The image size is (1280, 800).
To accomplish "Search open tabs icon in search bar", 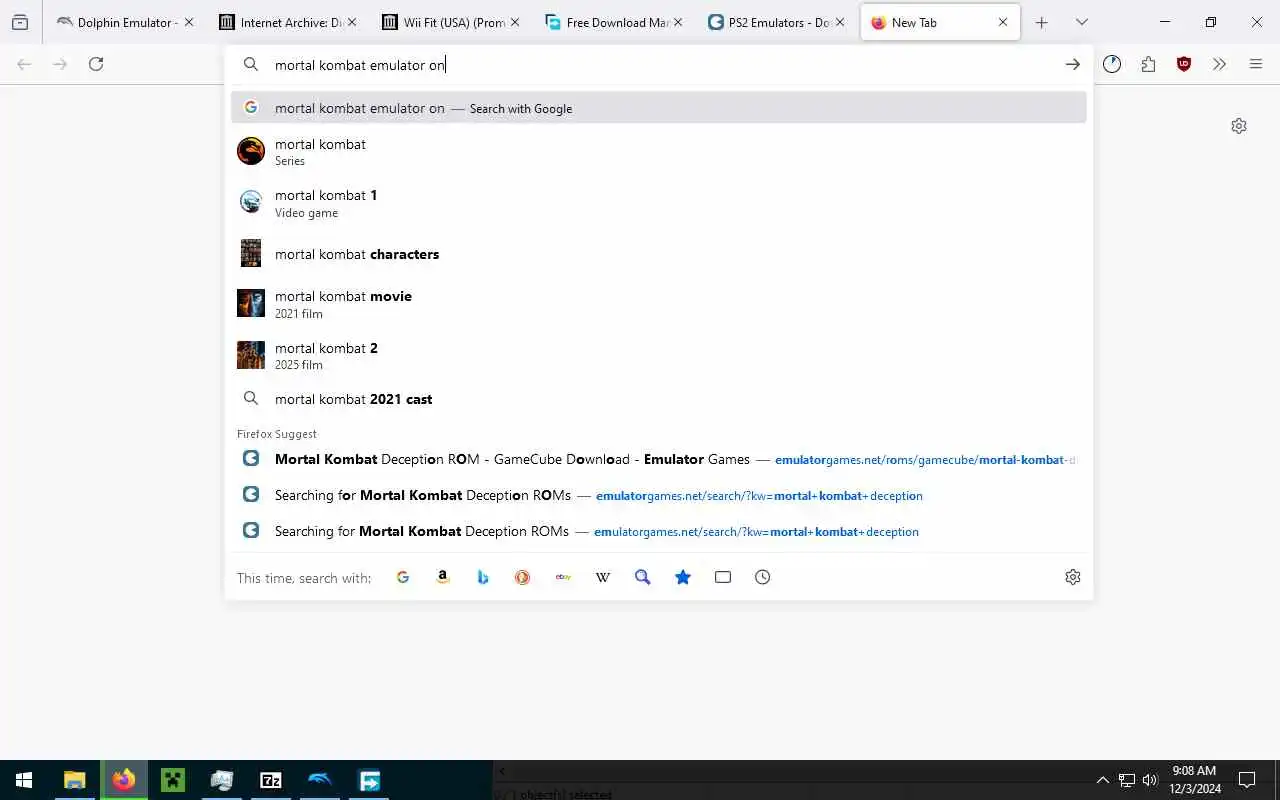I will (723, 577).
